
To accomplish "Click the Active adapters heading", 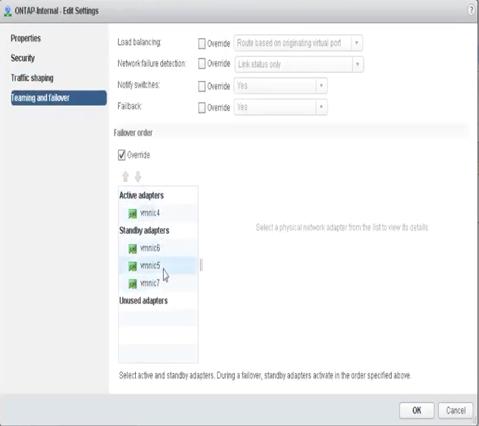I will (x=142, y=195).
